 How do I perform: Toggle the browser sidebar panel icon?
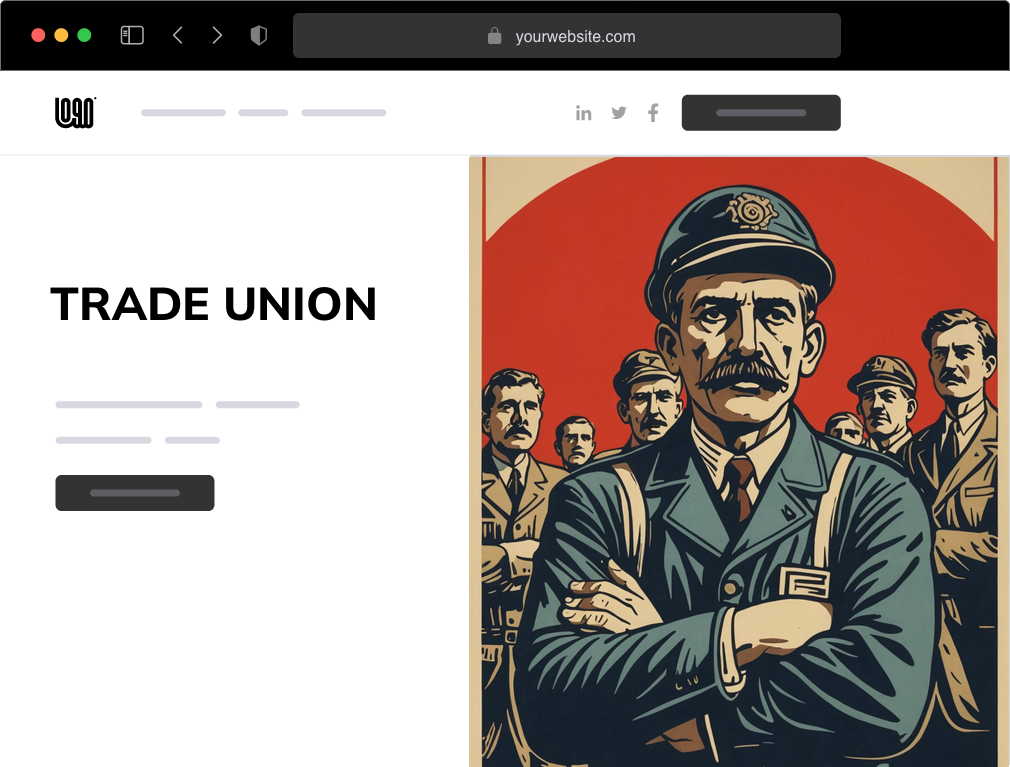coord(132,35)
